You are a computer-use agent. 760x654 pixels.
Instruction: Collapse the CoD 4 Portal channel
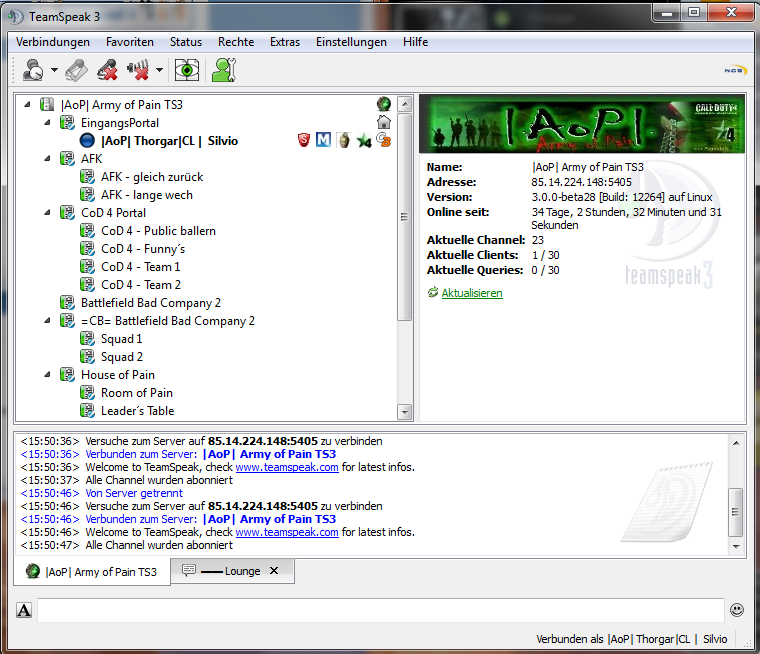tap(48, 212)
